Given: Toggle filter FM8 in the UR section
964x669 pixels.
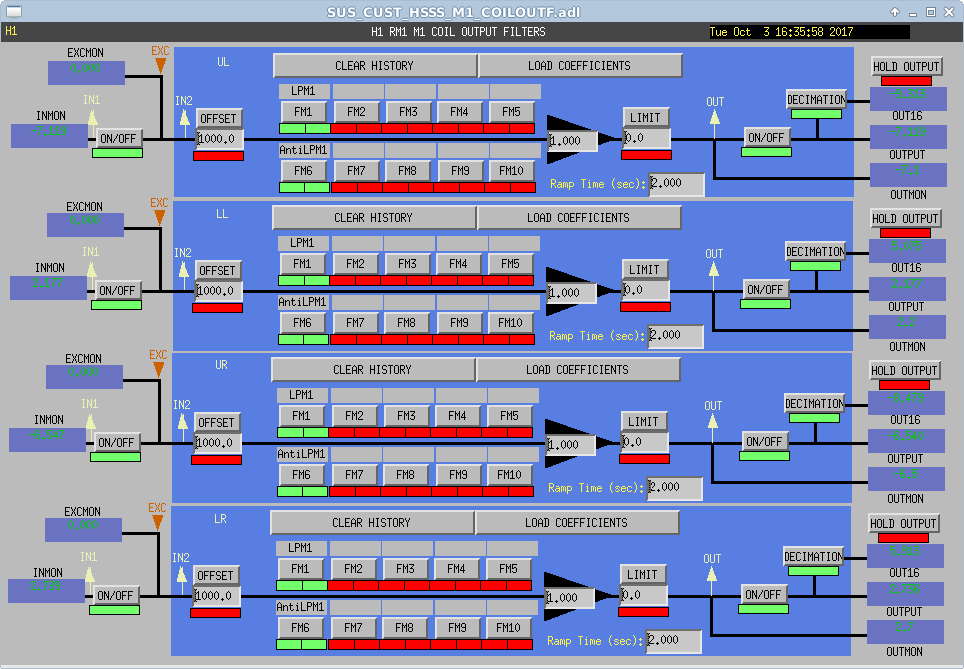Looking at the screenshot, I should [406, 475].
